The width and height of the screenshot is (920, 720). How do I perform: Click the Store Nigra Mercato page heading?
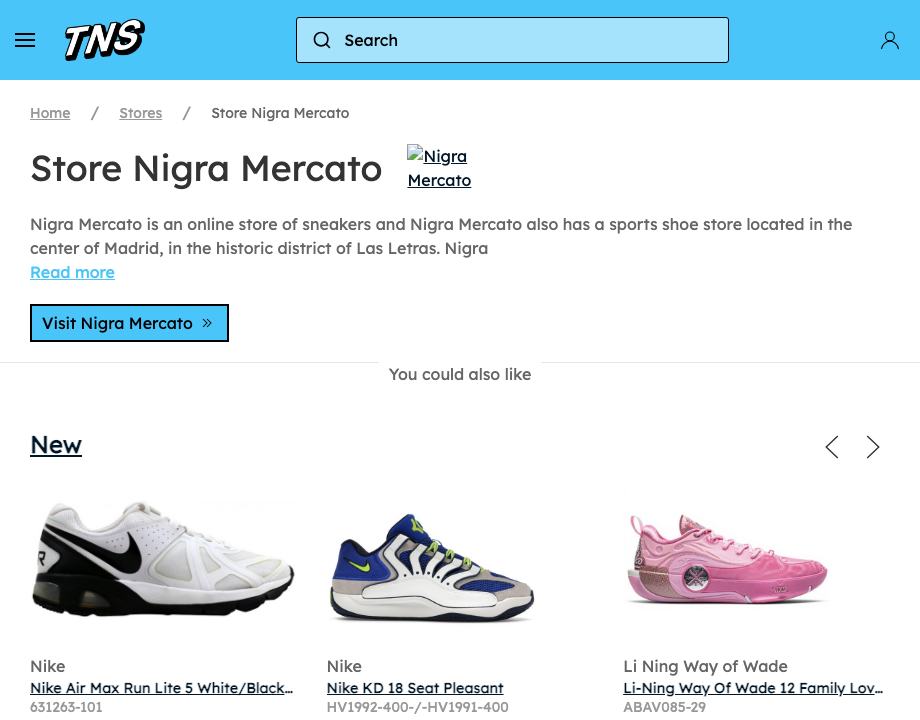point(206,168)
